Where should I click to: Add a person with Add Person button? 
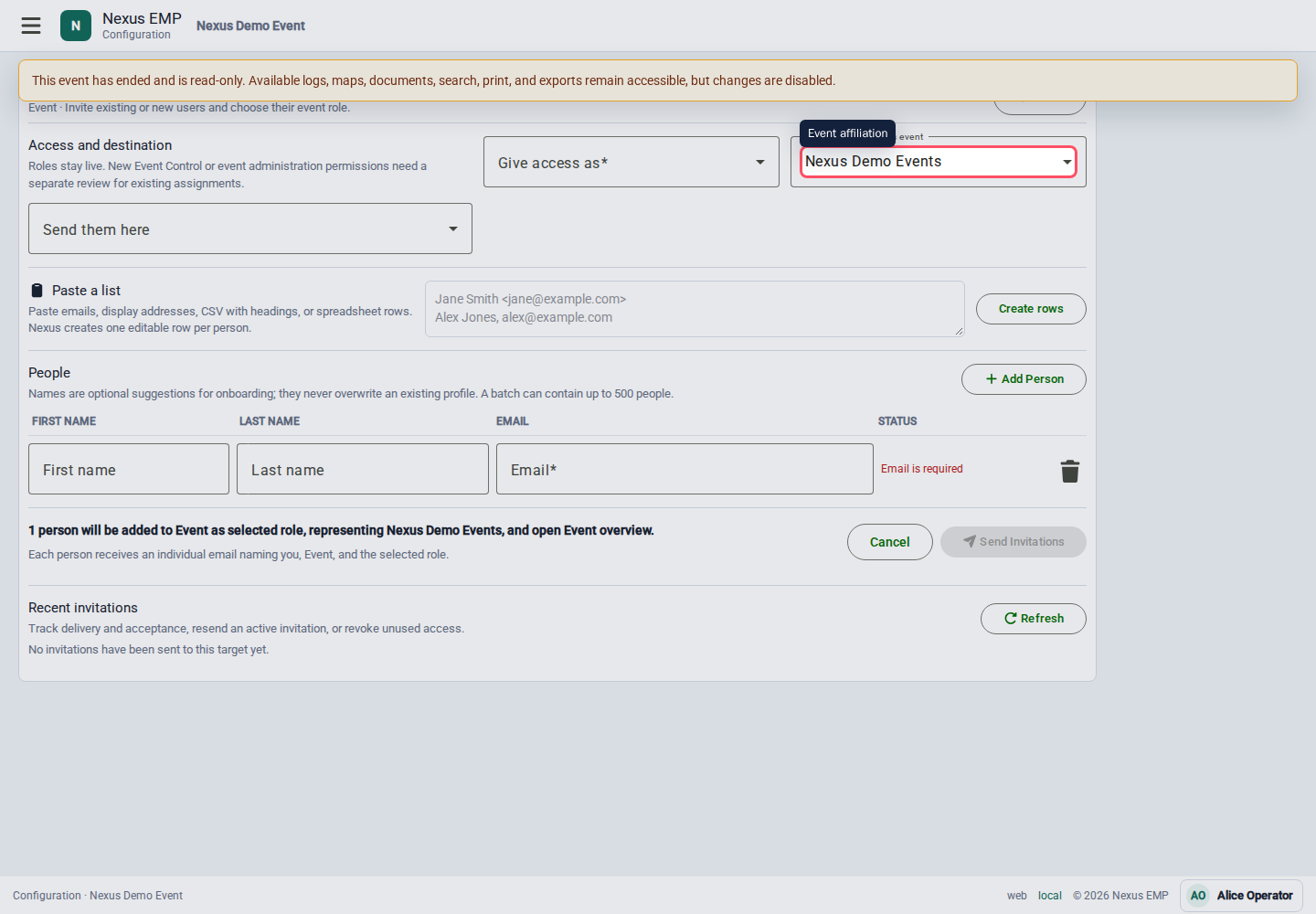tap(1024, 379)
